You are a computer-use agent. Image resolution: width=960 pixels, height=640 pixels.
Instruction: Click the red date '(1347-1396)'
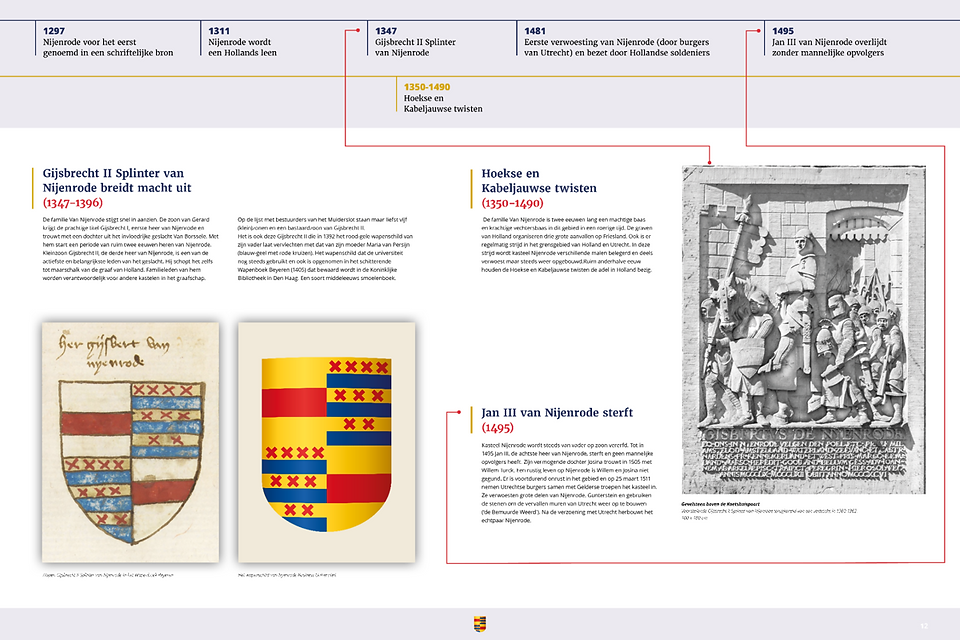[73, 203]
